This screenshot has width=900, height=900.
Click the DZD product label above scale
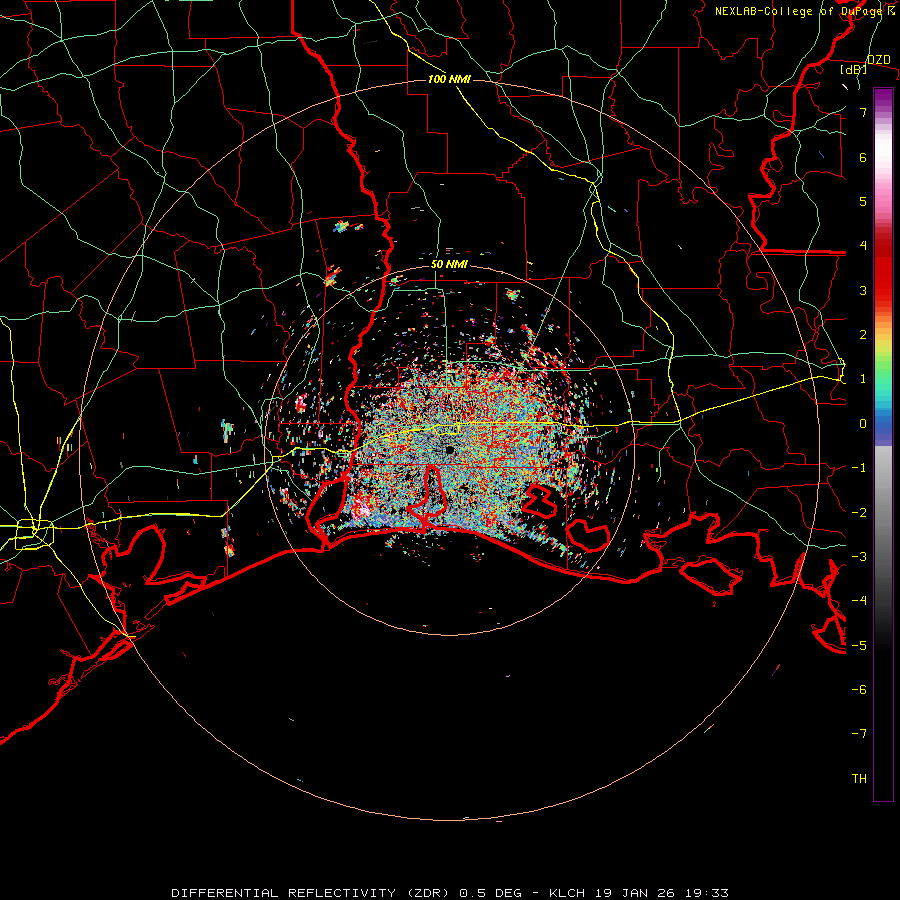pyautogui.click(x=879, y=60)
